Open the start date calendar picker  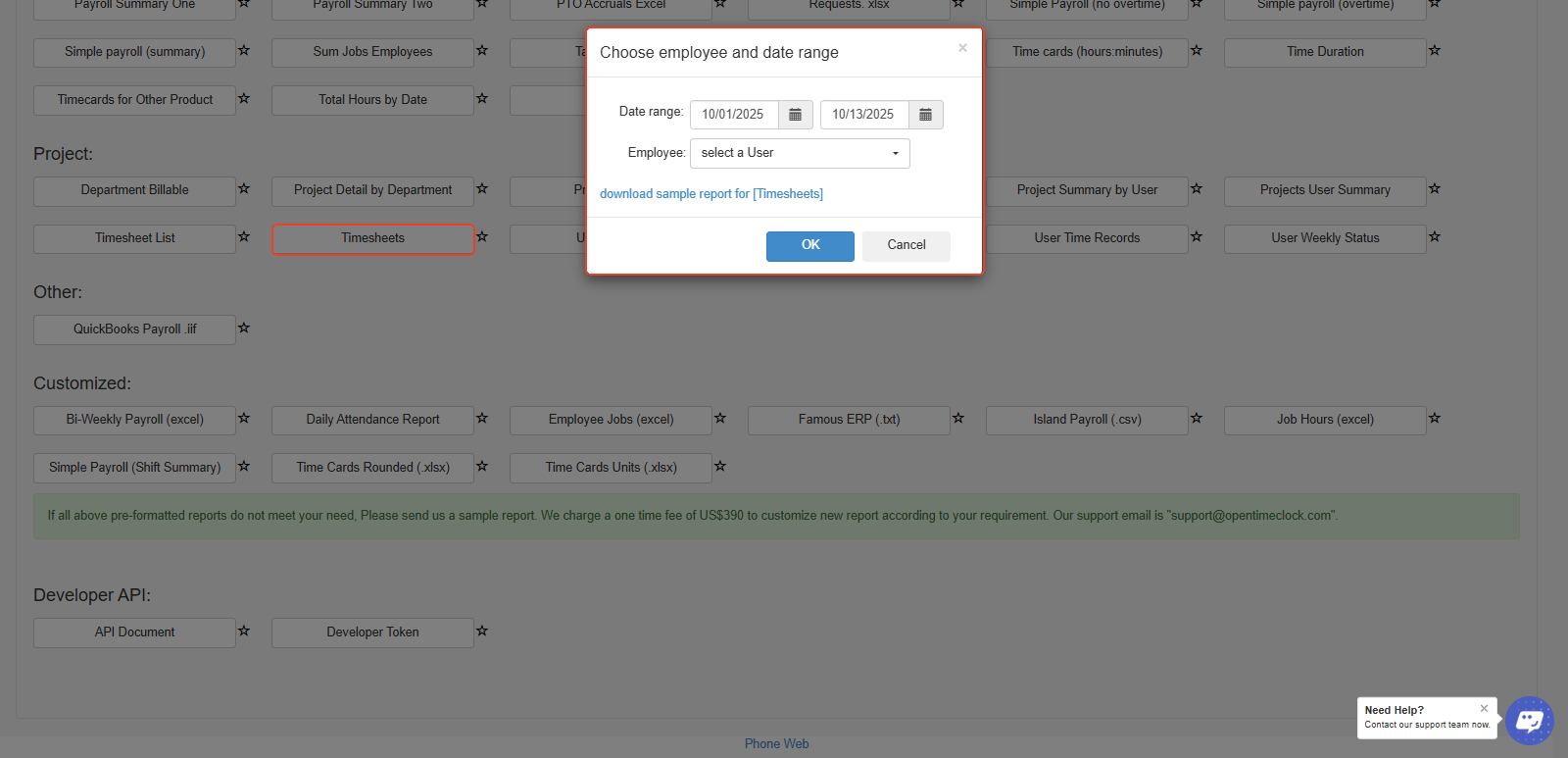[x=795, y=115]
